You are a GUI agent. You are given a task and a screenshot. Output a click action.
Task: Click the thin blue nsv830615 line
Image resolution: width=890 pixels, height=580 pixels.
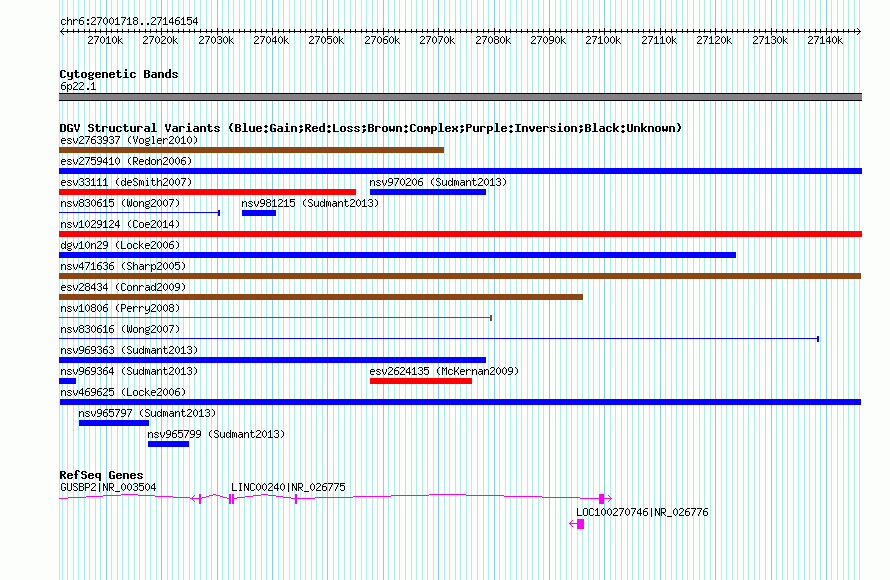pyautogui.click(x=140, y=213)
